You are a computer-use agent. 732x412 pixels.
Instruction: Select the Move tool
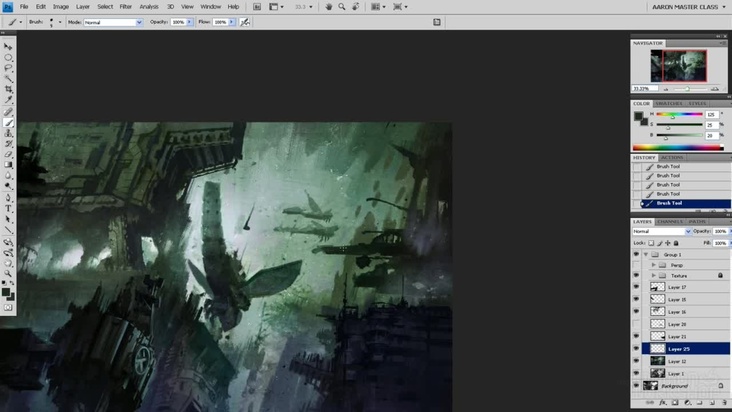(x=8, y=47)
